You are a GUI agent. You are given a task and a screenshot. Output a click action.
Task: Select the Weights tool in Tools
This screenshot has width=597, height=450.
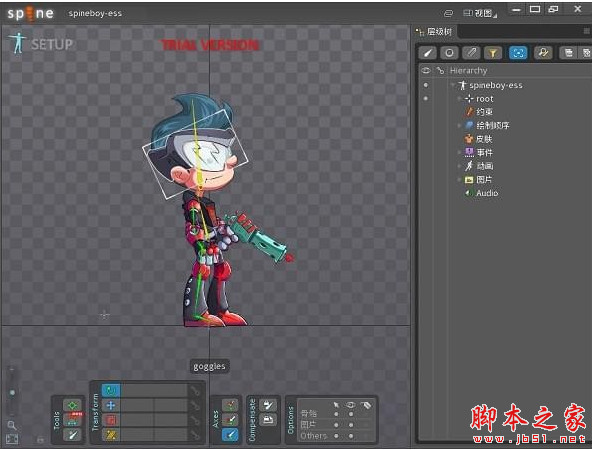(x=72, y=420)
